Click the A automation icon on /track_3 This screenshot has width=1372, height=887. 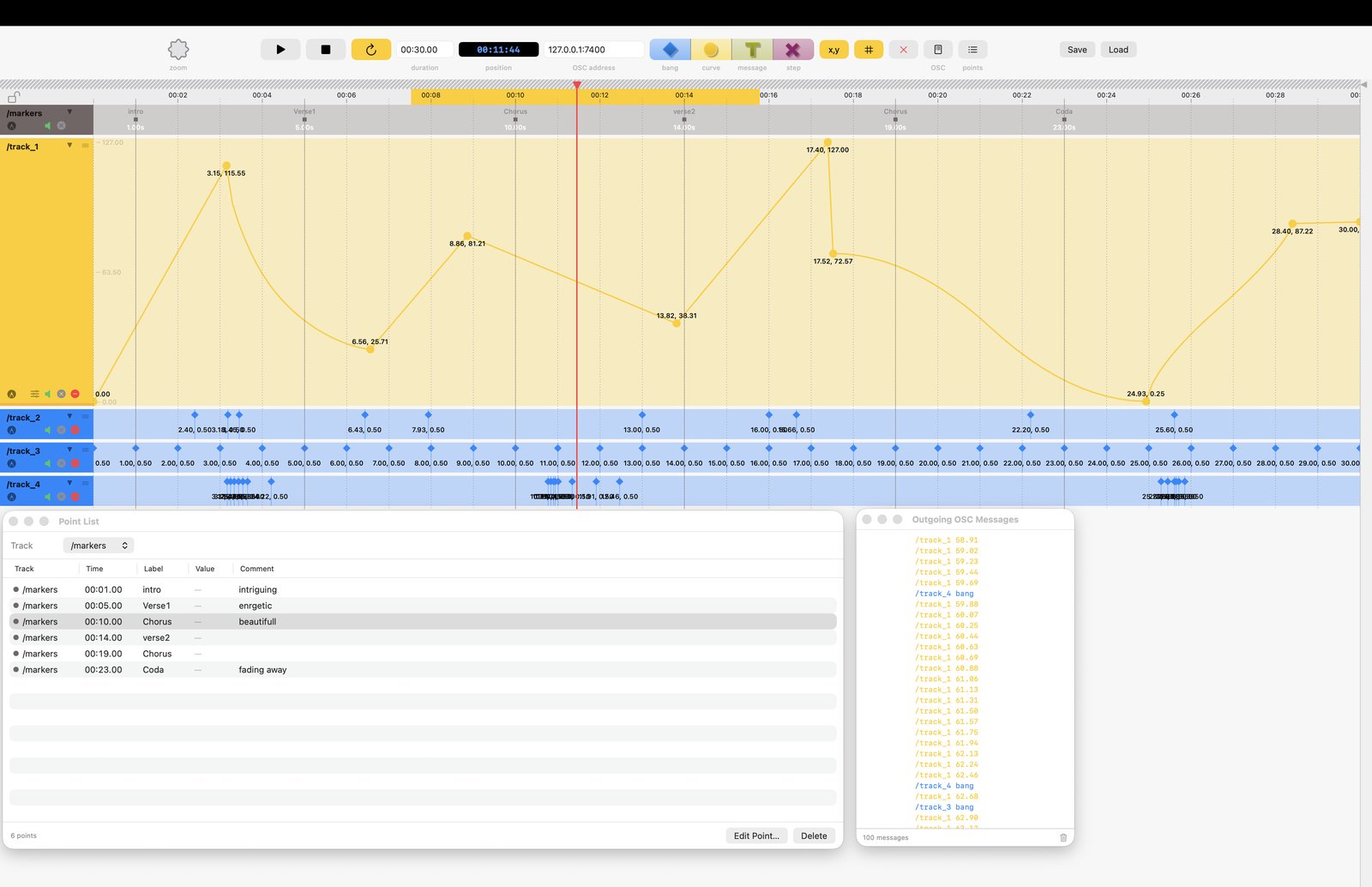coord(12,463)
